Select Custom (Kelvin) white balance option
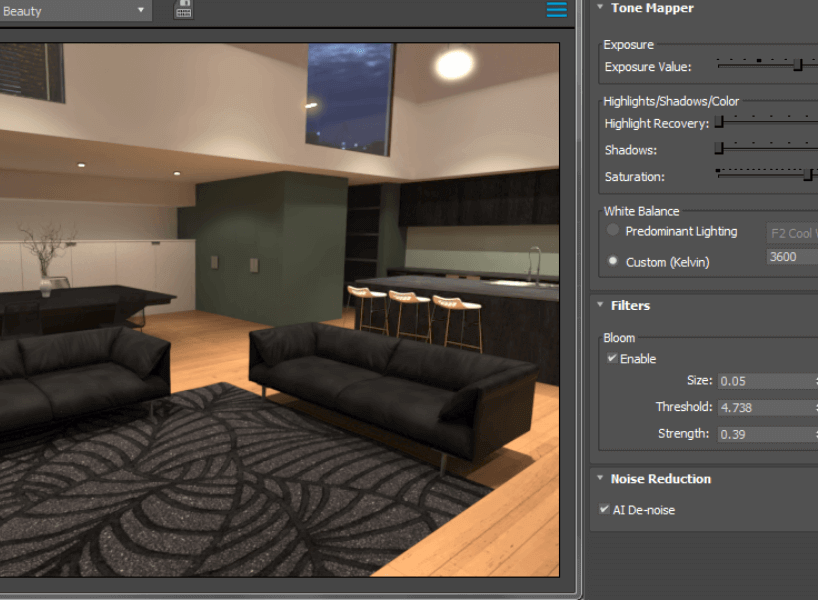 pyautogui.click(x=613, y=261)
